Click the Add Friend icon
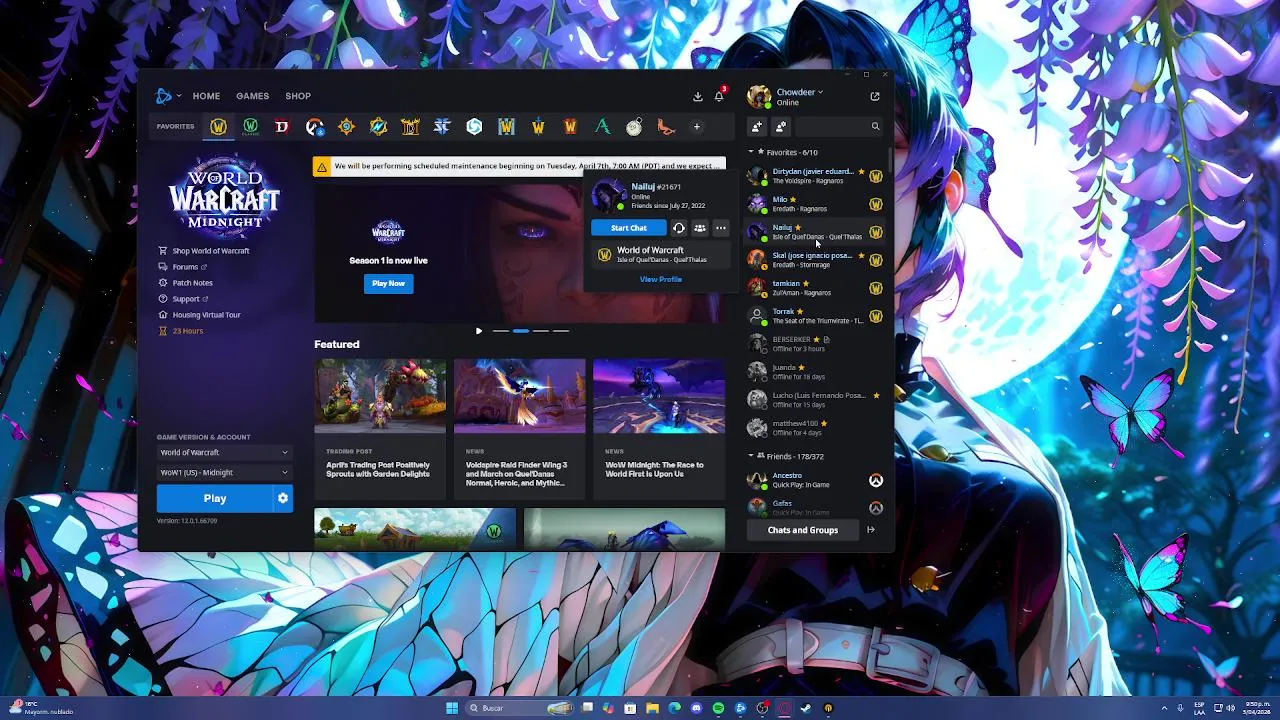The width and height of the screenshot is (1280, 720). [757, 127]
